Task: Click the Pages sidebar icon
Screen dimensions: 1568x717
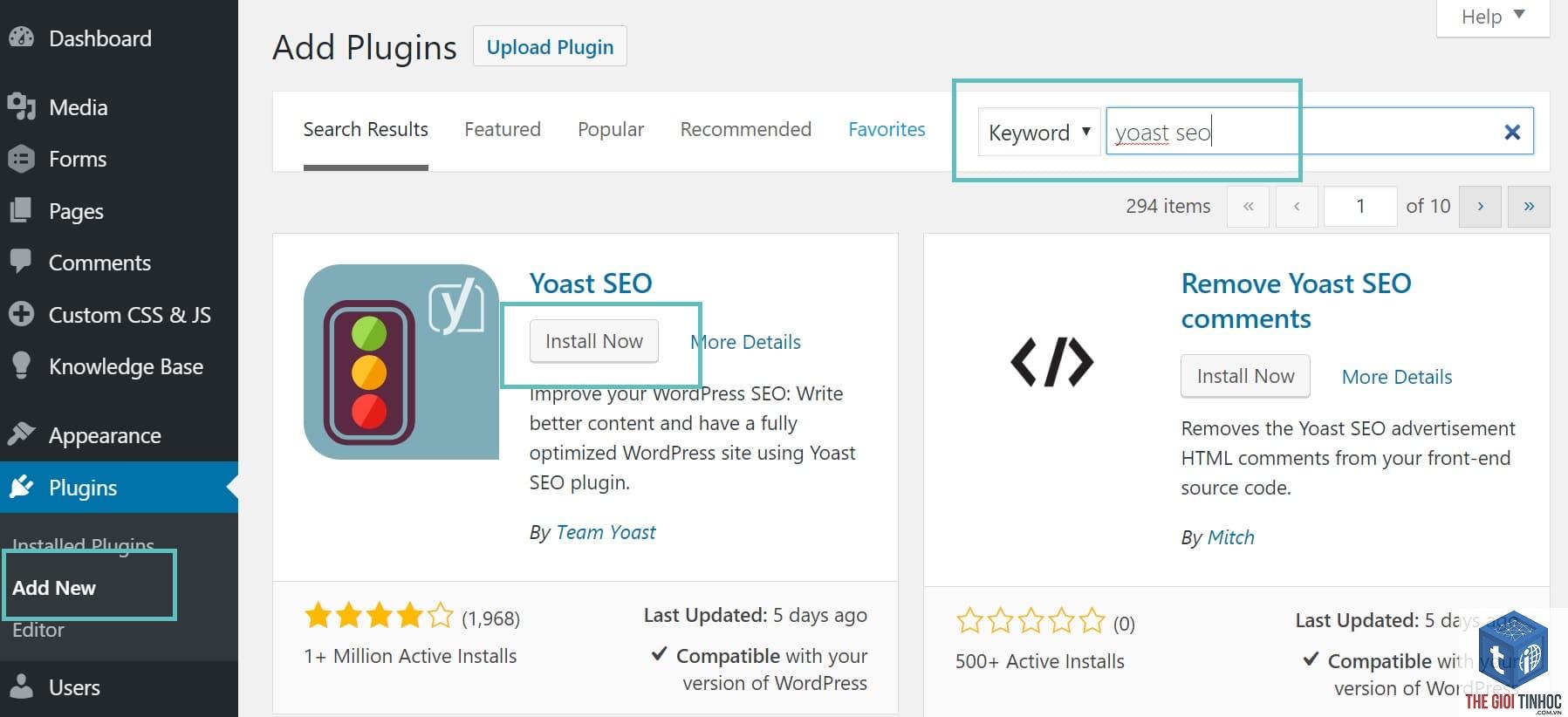Action: coord(21,210)
